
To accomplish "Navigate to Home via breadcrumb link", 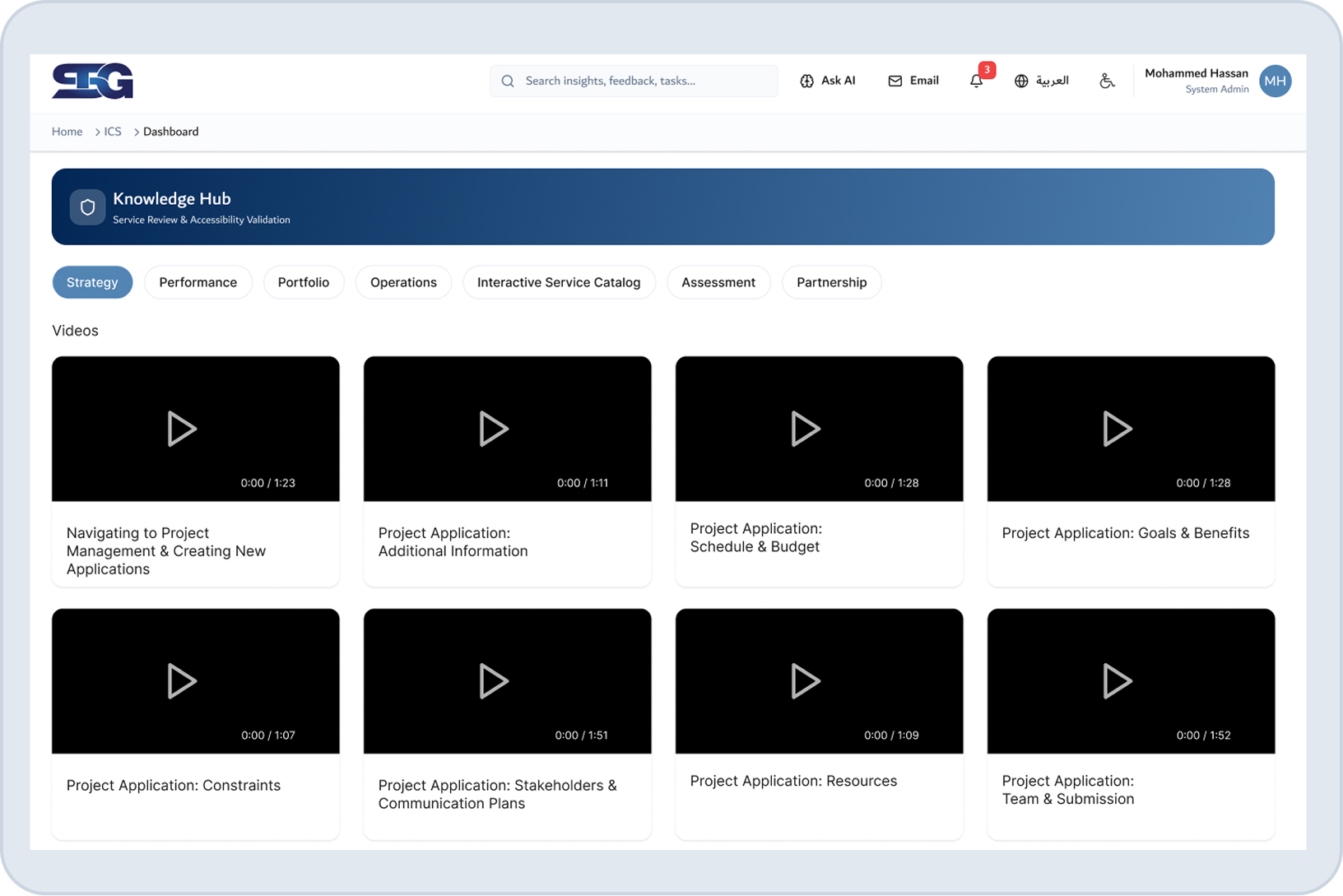I will [x=67, y=132].
